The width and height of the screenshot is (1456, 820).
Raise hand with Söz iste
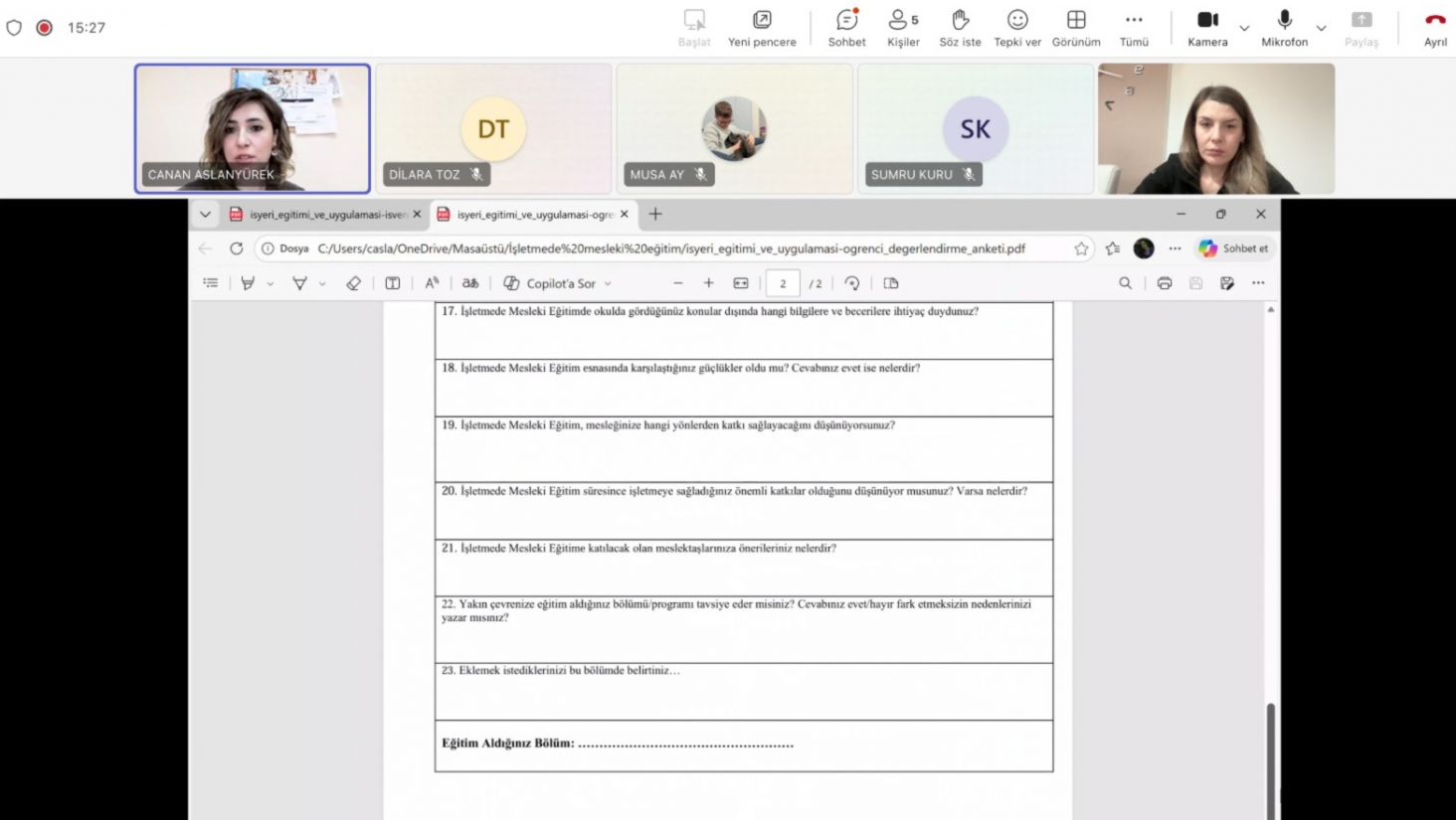(x=960, y=28)
